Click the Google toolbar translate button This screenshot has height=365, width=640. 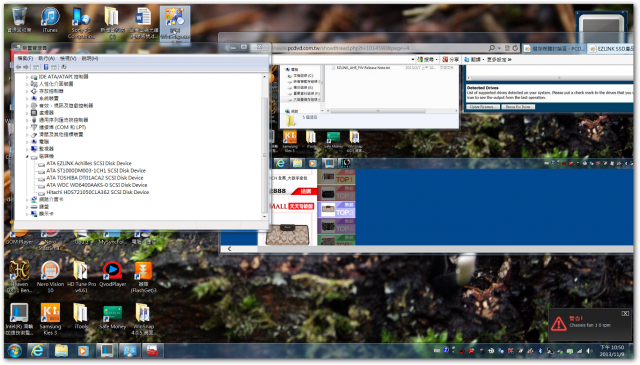(473, 60)
